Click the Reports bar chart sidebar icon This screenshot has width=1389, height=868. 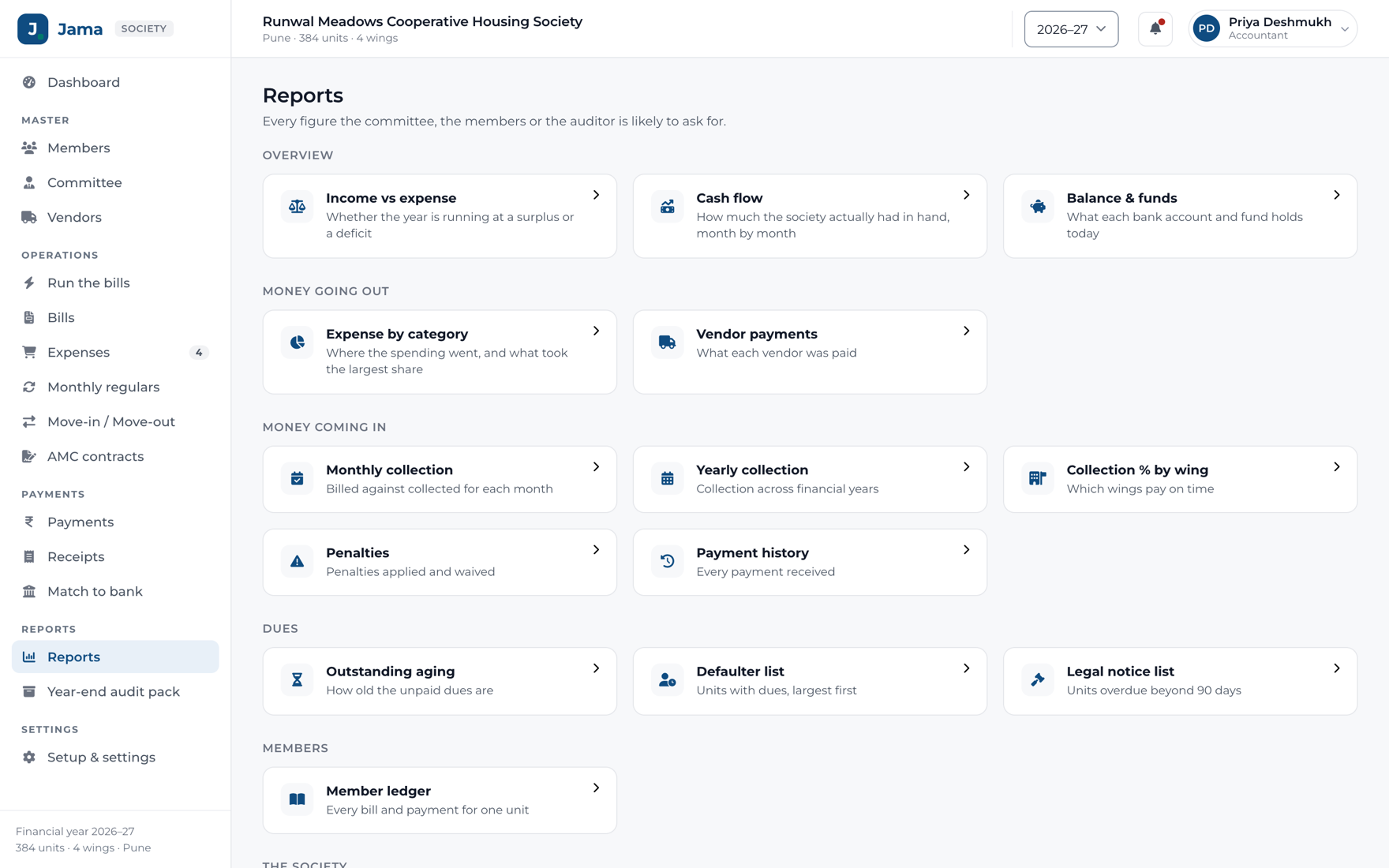pos(29,657)
